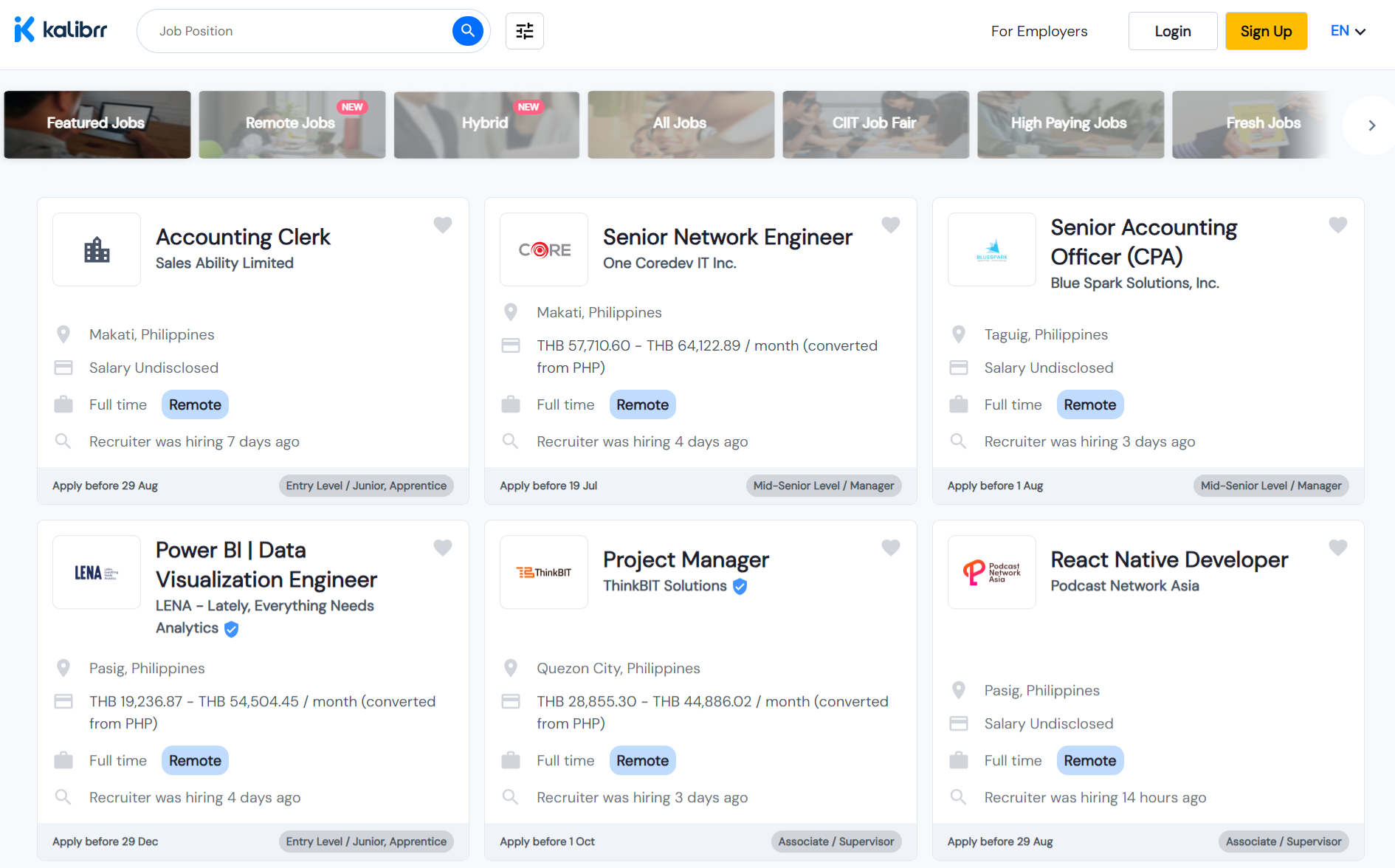Click Remote tag on Senior Accounting Officer card

pyautogui.click(x=1089, y=404)
